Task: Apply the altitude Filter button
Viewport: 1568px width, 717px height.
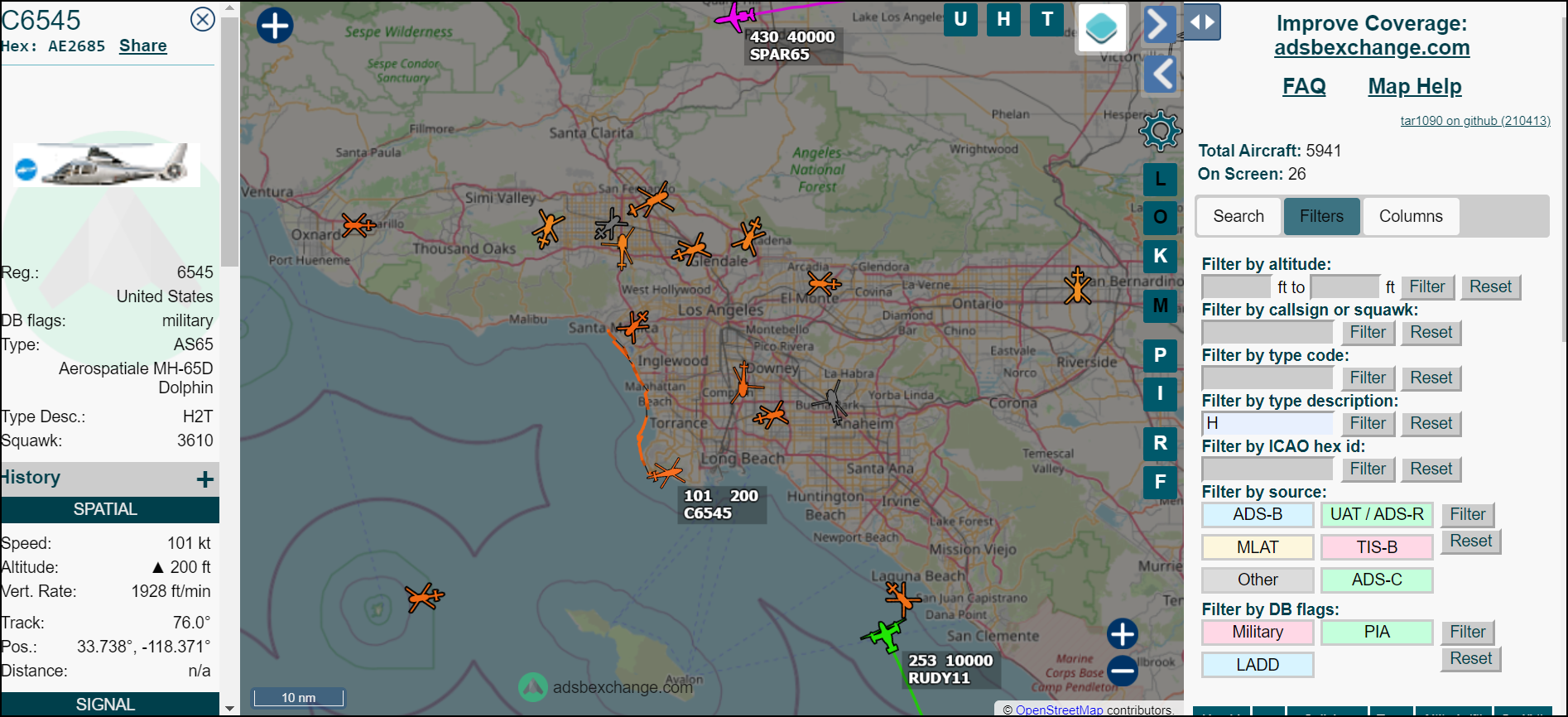Action: (1427, 287)
